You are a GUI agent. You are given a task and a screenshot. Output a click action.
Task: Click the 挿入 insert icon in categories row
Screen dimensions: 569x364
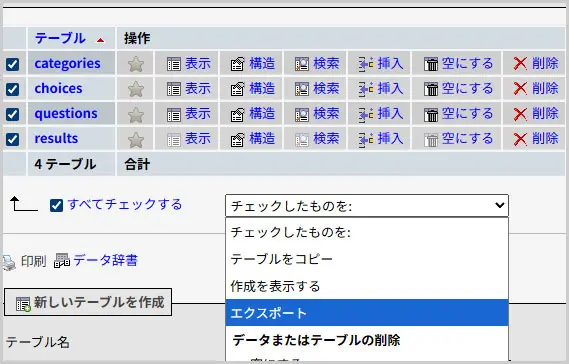366,64
